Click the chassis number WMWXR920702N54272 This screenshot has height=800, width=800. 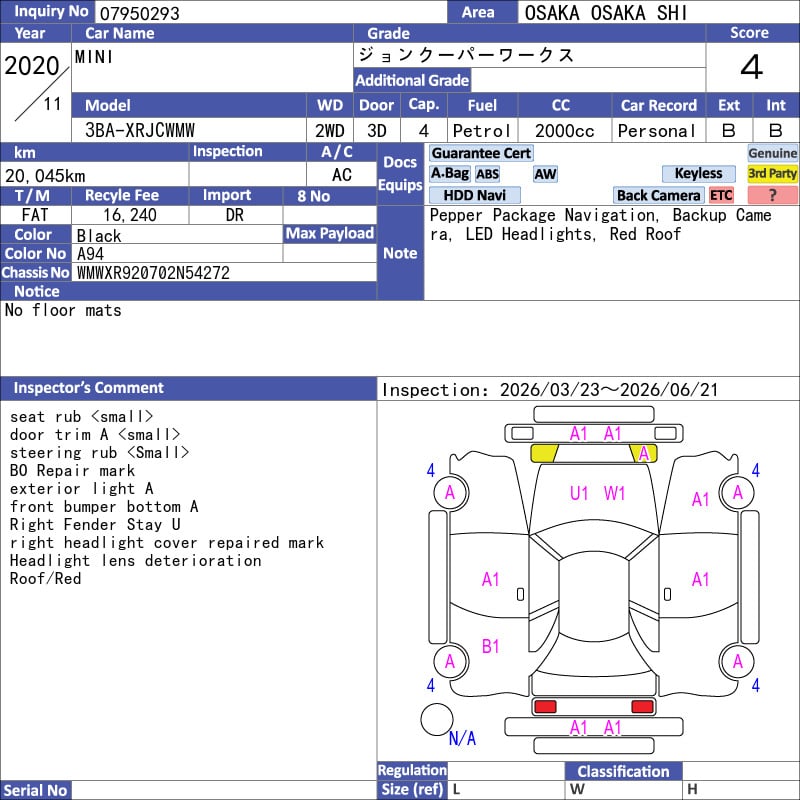153,272
